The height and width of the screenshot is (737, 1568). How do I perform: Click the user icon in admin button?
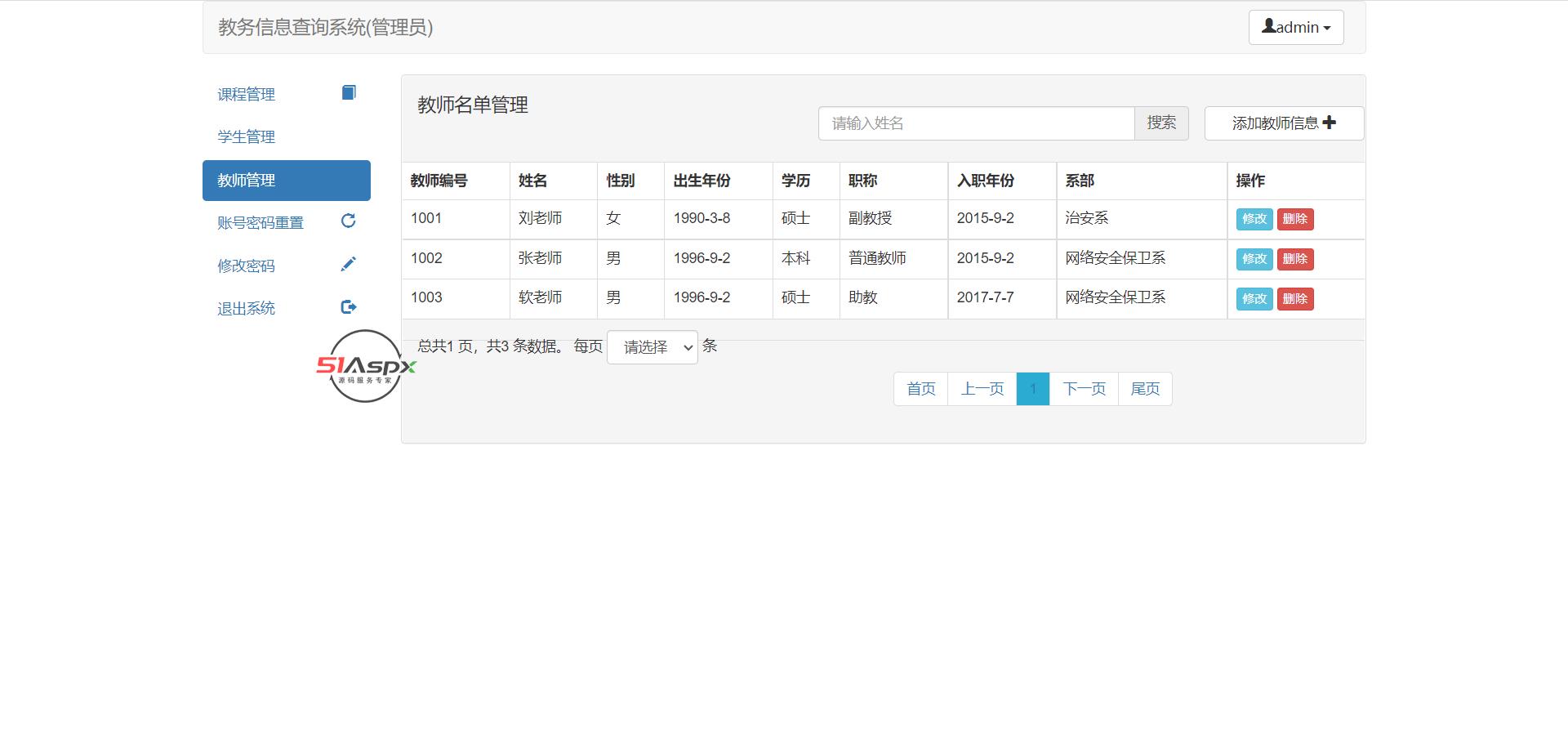click(x=1268, y=26)
